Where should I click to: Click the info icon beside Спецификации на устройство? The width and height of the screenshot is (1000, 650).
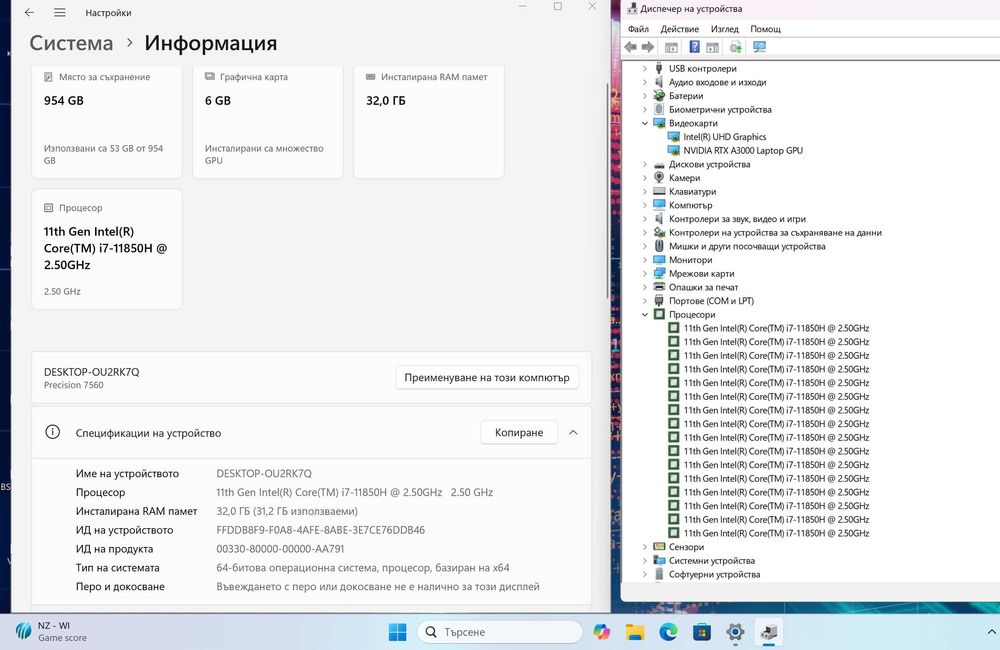coord(52,432)
